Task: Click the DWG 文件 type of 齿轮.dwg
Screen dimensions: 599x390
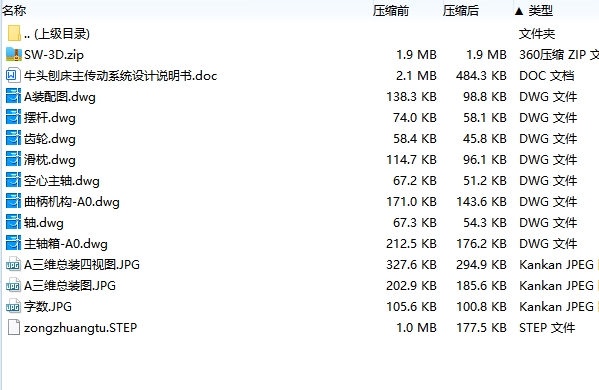Action: [548, 139]
